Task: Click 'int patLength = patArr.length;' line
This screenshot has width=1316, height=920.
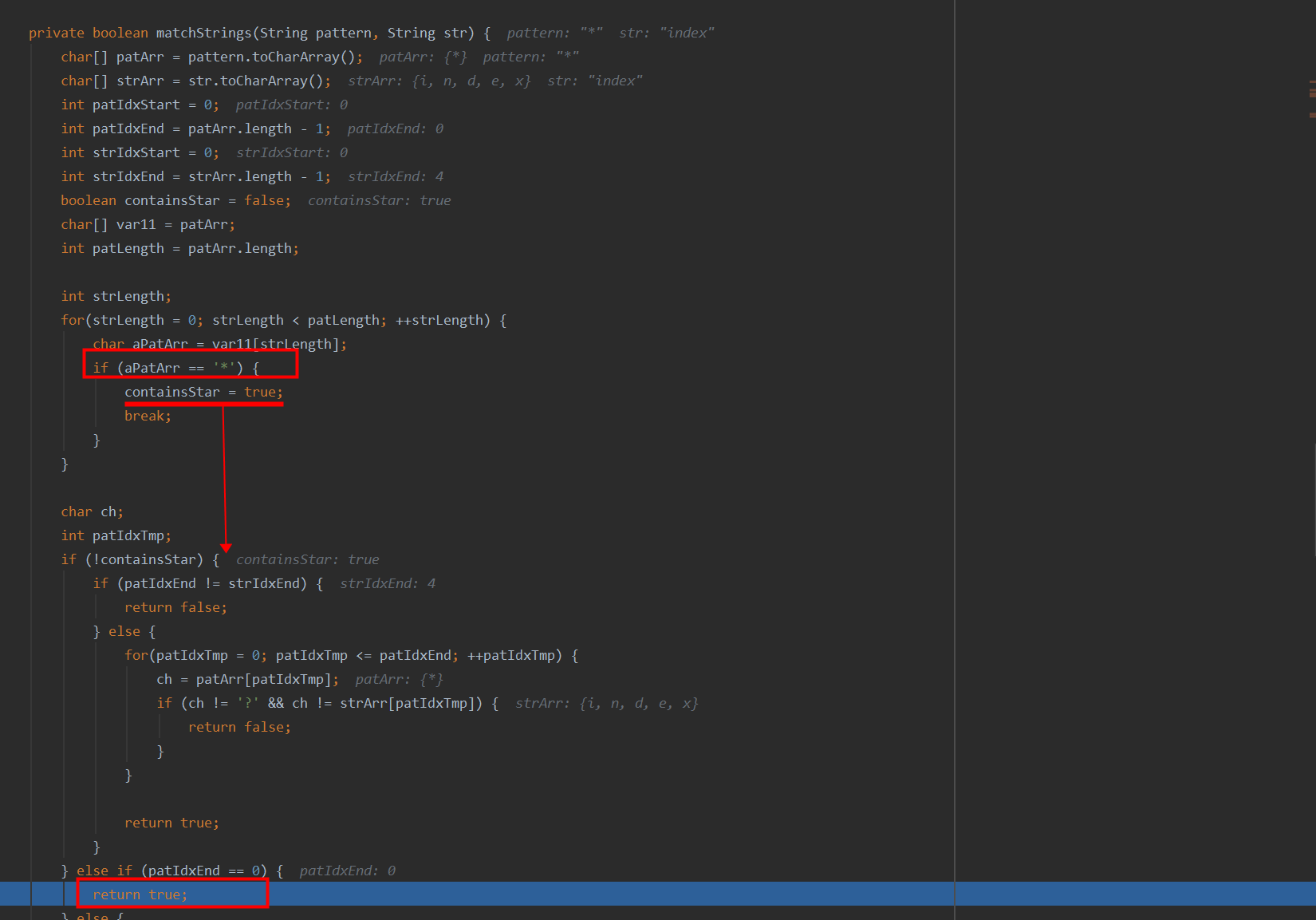Action: [179, 248]
